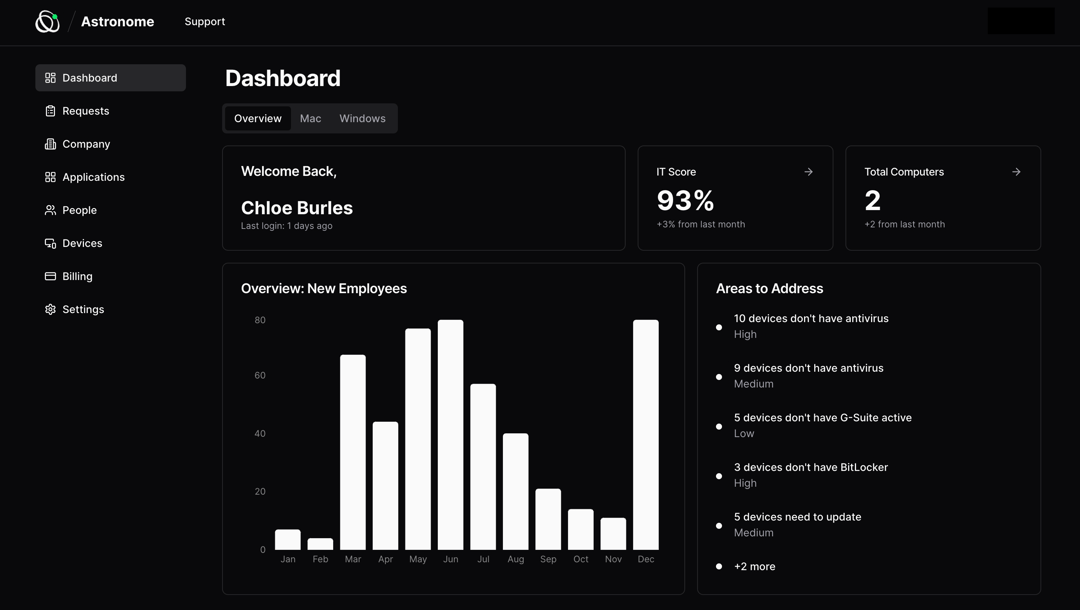Screen dimensions: 1080x610
Task: Click the Settings gear icon
Action: [x=50, y=309]
